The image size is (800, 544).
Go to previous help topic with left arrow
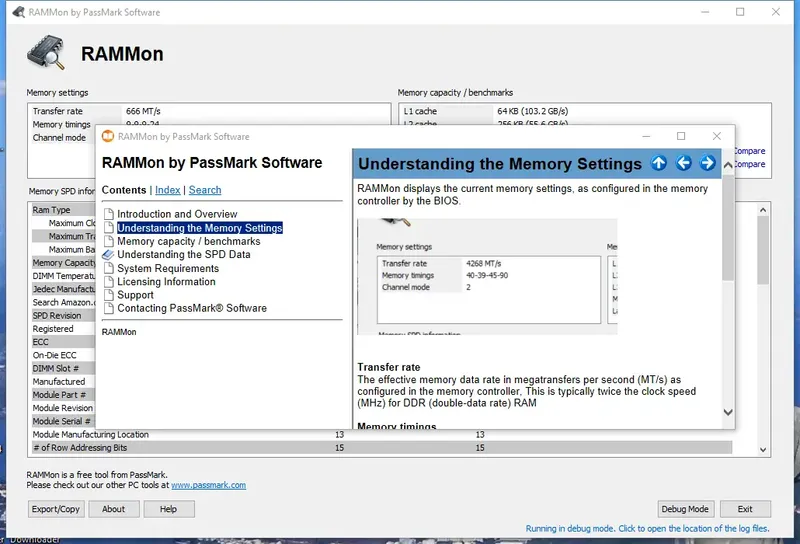tap(684, 163)
